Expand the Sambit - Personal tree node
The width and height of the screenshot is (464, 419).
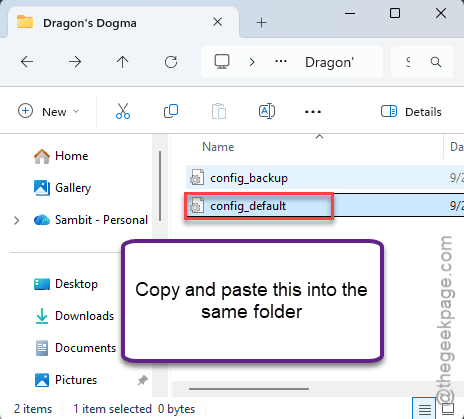16,220
